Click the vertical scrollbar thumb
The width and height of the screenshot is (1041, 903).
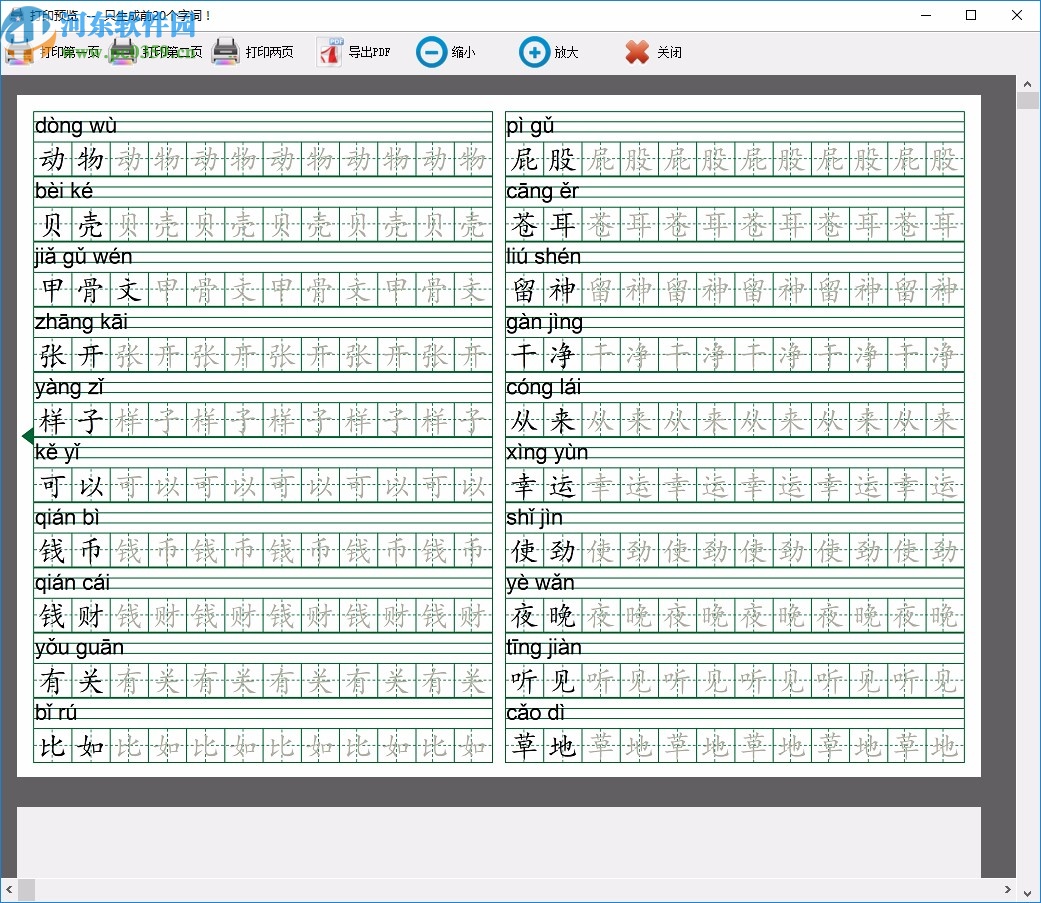click(1027, 100)
